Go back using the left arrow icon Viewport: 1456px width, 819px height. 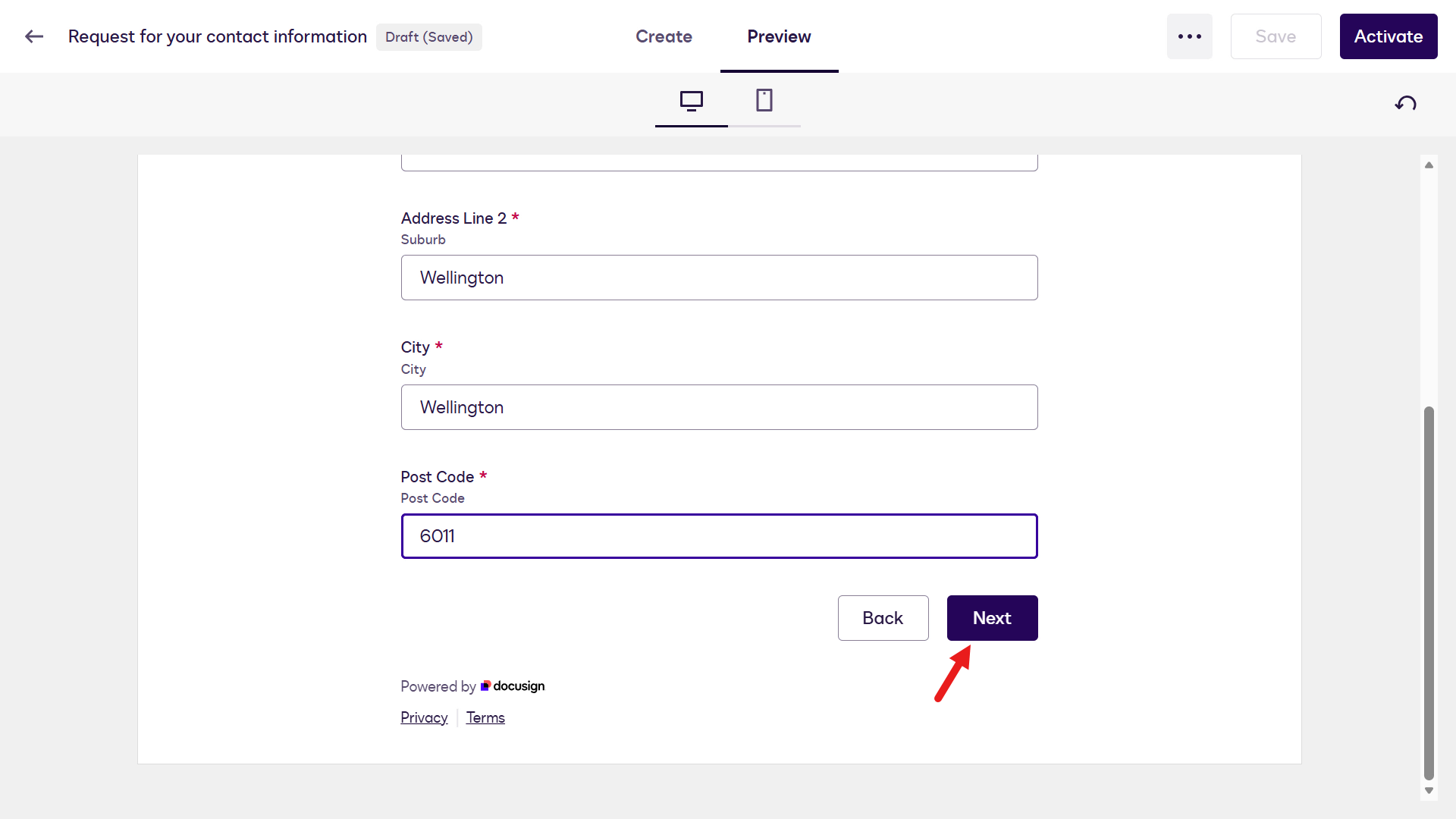click(x=34, y=36)
